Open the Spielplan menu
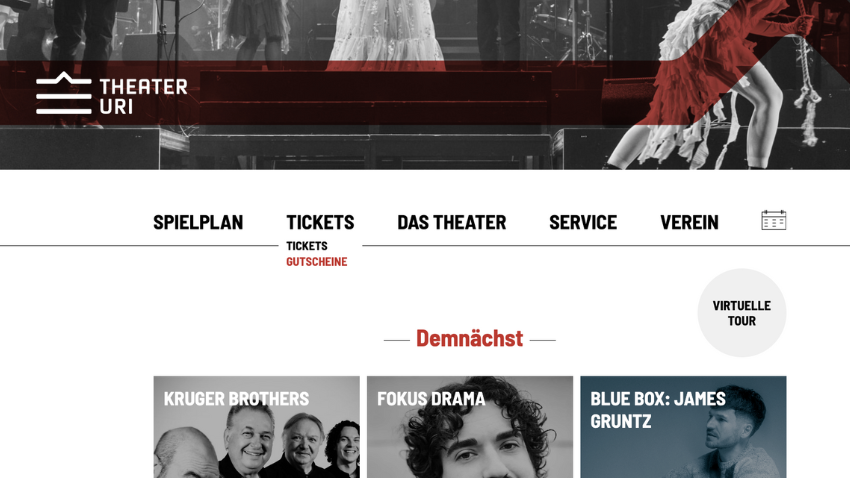 tap(198, 222)
